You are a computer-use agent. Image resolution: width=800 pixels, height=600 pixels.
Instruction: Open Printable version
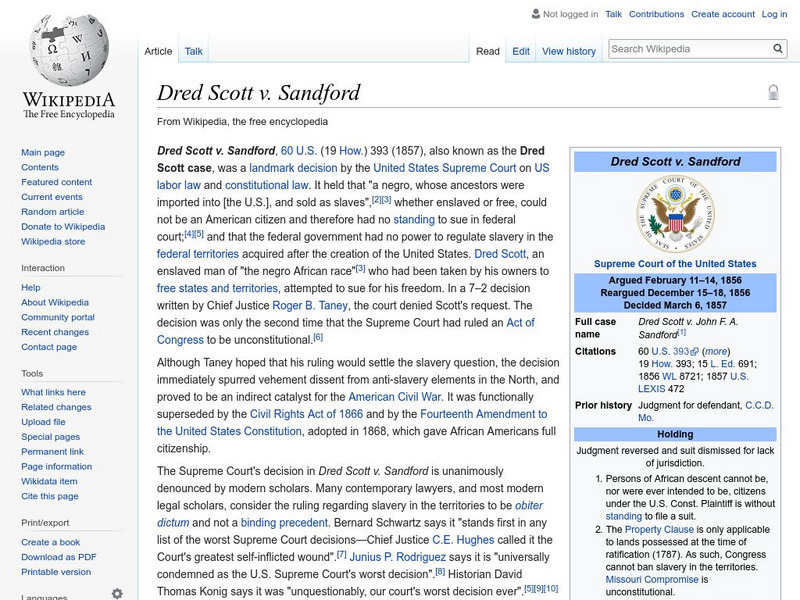coord(56,571)
